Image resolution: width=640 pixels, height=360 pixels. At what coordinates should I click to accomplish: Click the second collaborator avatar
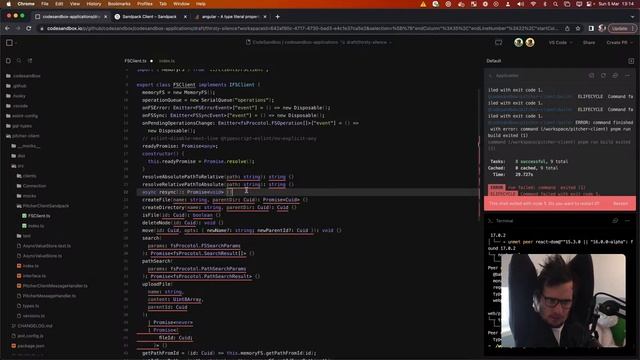[530, 42]
